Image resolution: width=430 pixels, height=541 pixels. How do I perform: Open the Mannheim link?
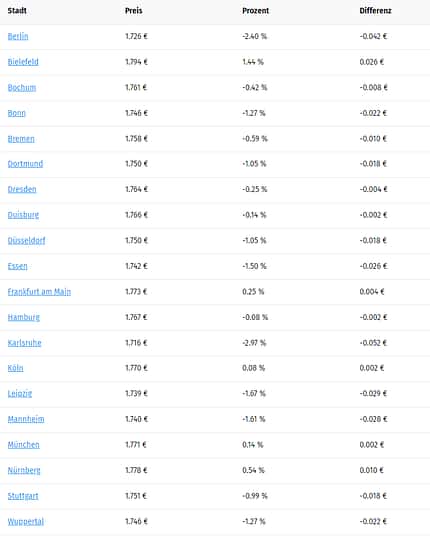click(x=26, y=419)
